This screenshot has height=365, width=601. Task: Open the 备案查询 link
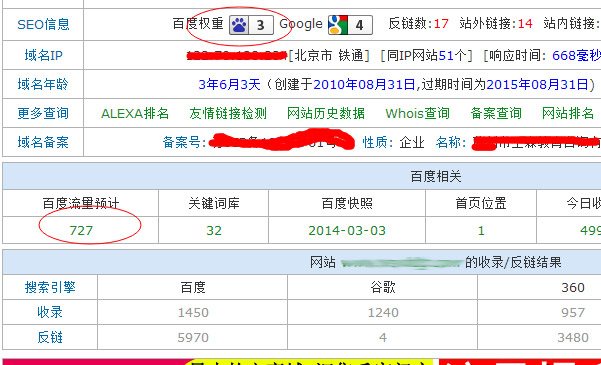click(x=496, y=113)
